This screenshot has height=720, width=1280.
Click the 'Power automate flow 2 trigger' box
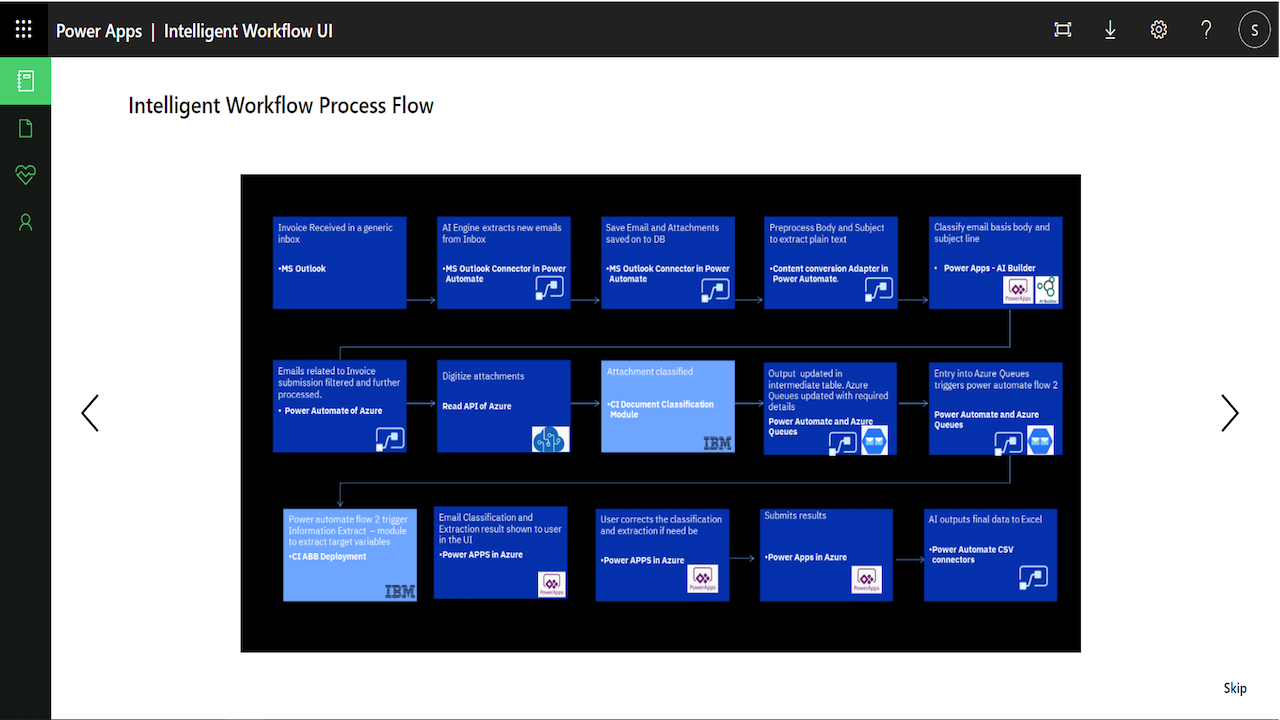[x=350, y=554]
